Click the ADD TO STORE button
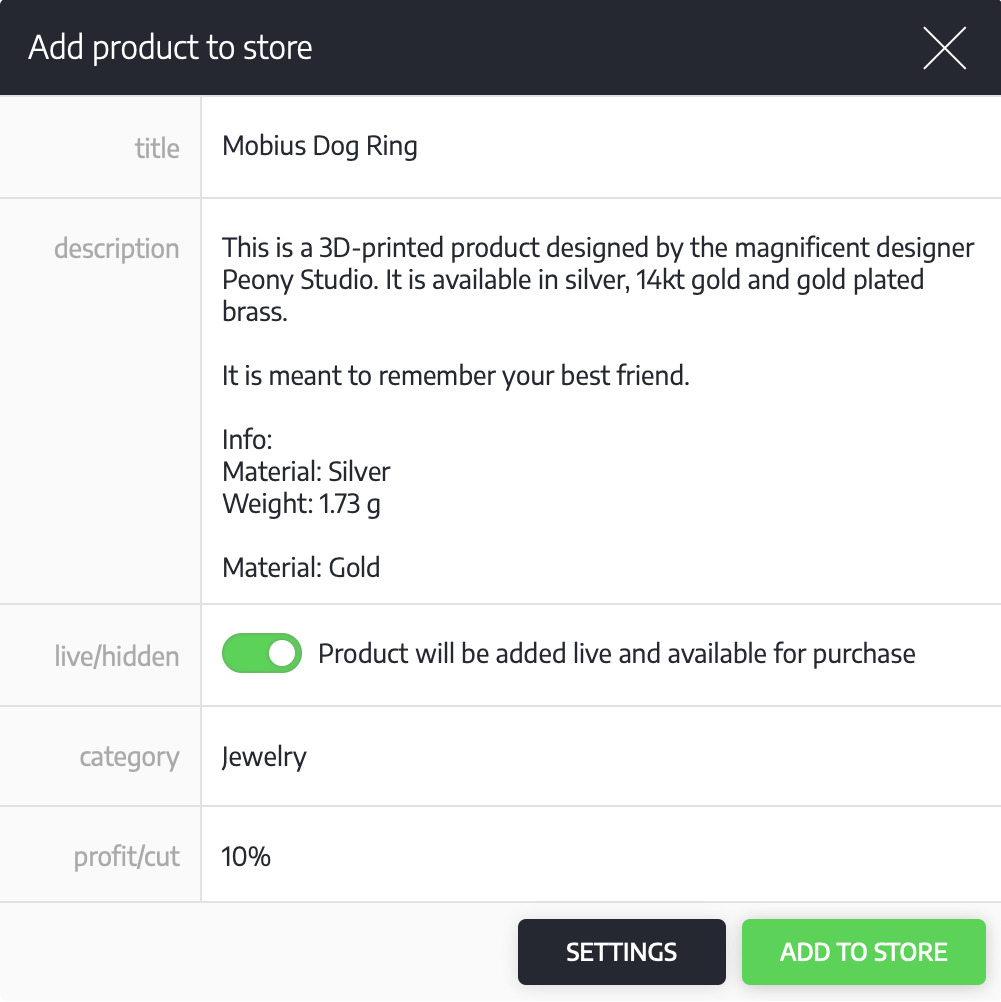The width and height of the screenshot is (1001, 1002). [x=863, y=952]
